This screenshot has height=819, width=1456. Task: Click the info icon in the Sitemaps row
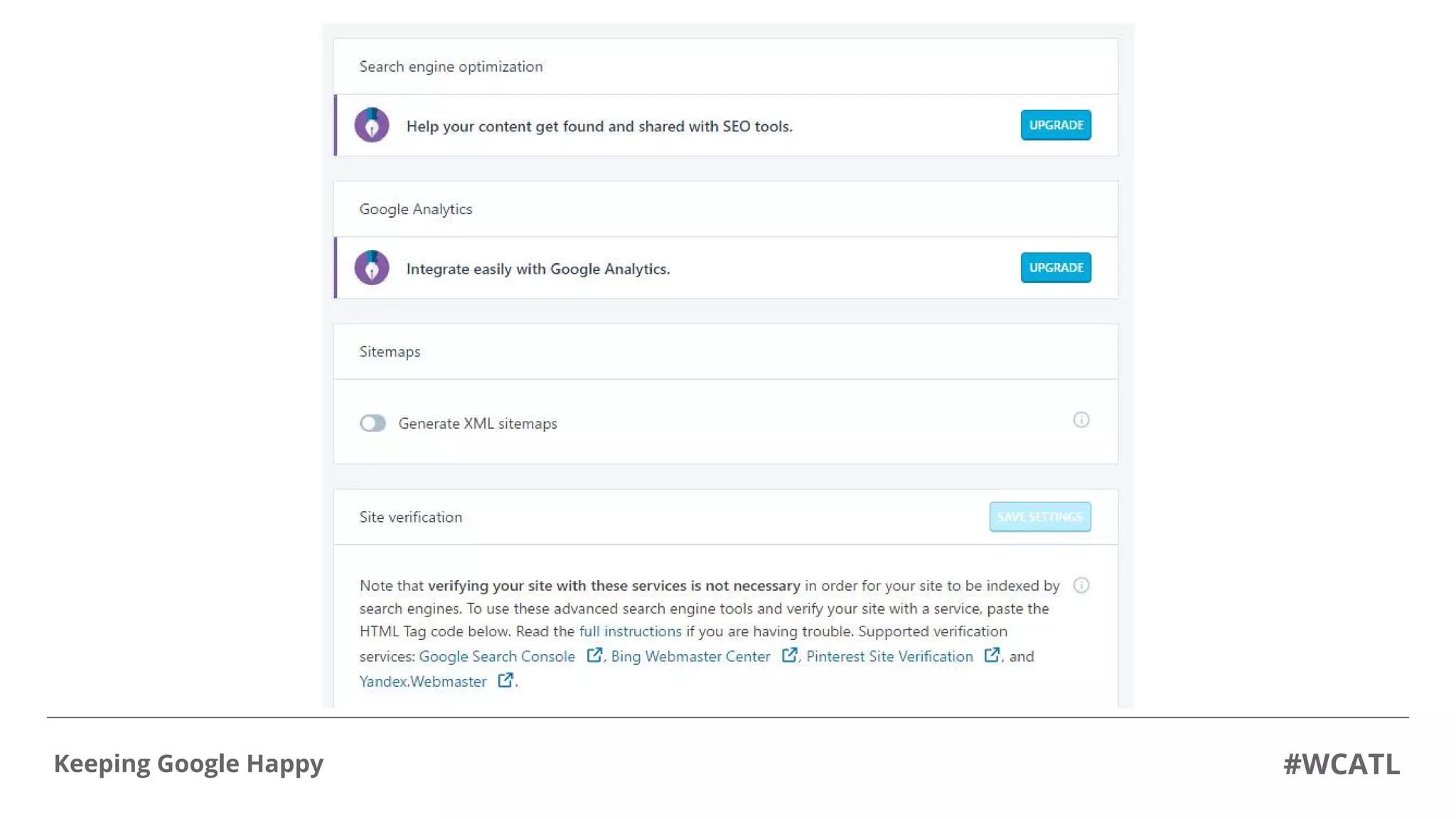[x=1081, y=420]
